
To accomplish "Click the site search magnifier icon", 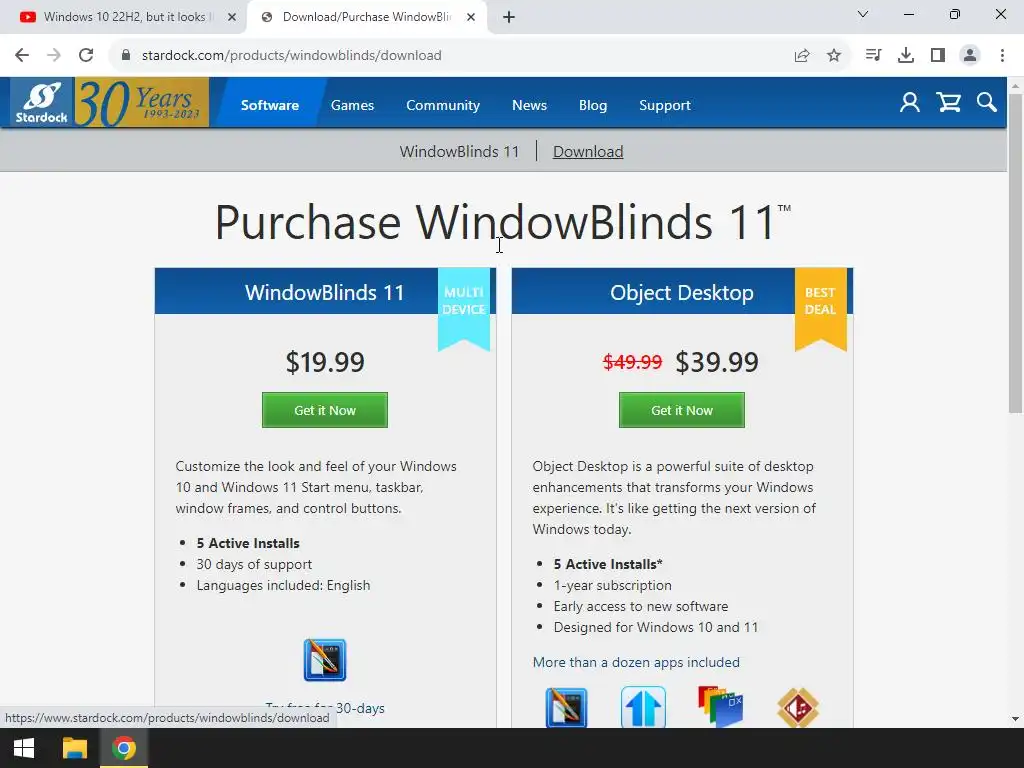I will pos(987,103).
